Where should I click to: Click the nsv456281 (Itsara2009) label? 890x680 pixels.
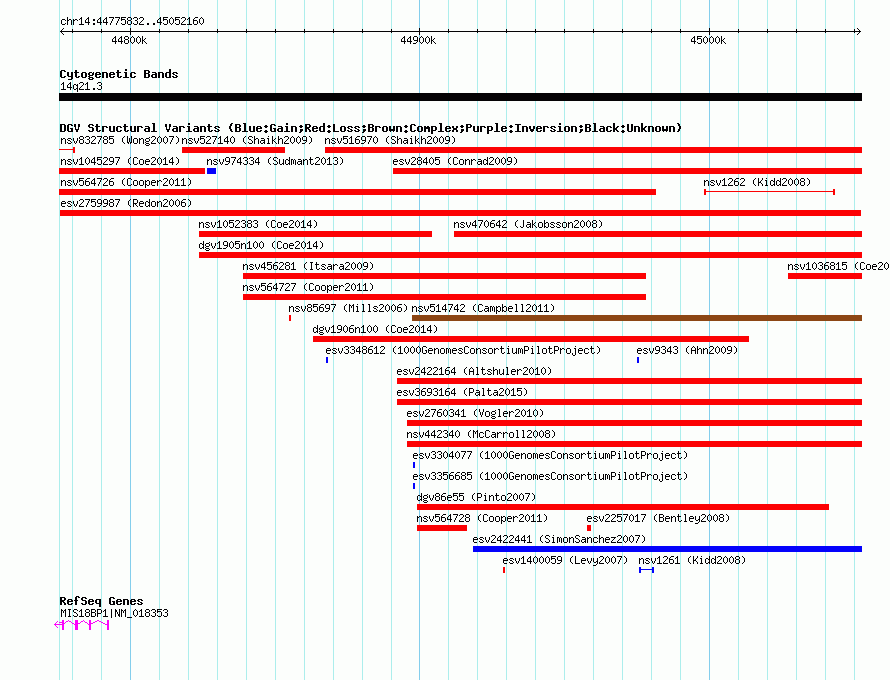(x=308, y=266)
